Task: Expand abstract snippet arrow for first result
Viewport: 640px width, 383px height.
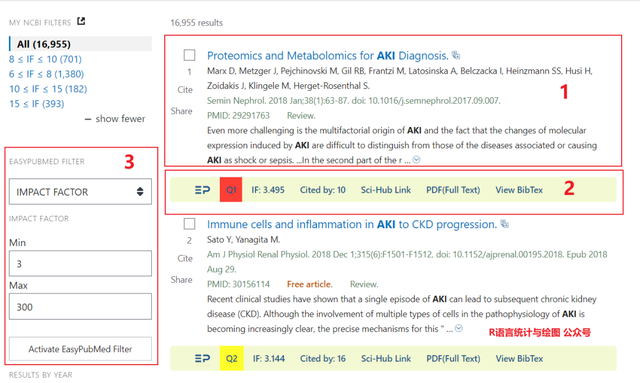Action: click(416, 160)
